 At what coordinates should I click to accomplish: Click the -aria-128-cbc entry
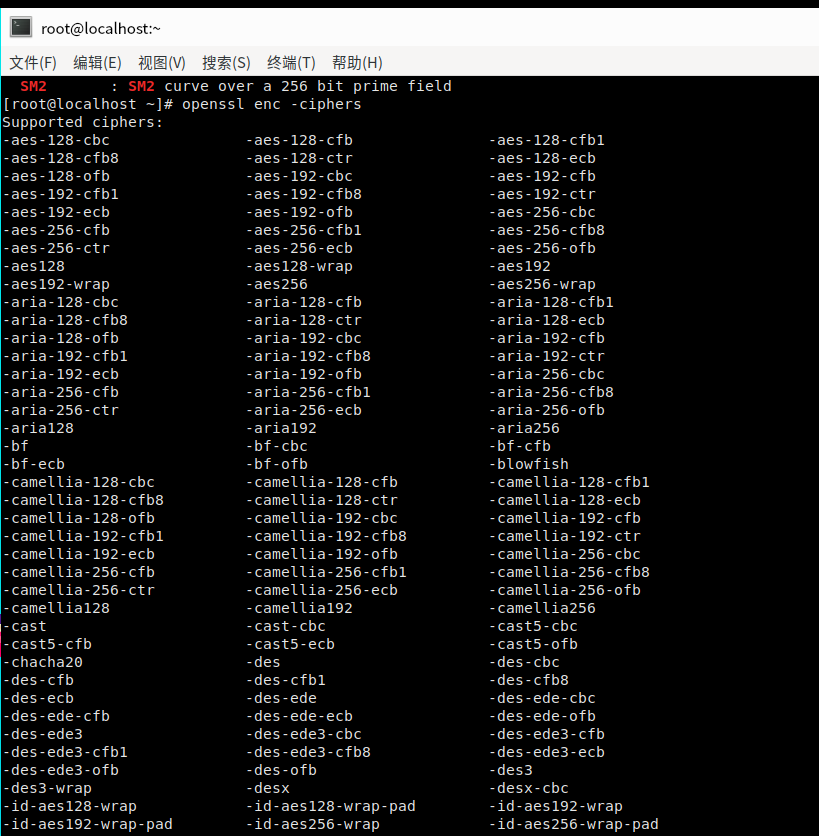pyautogui.click(x=60, y=302)
